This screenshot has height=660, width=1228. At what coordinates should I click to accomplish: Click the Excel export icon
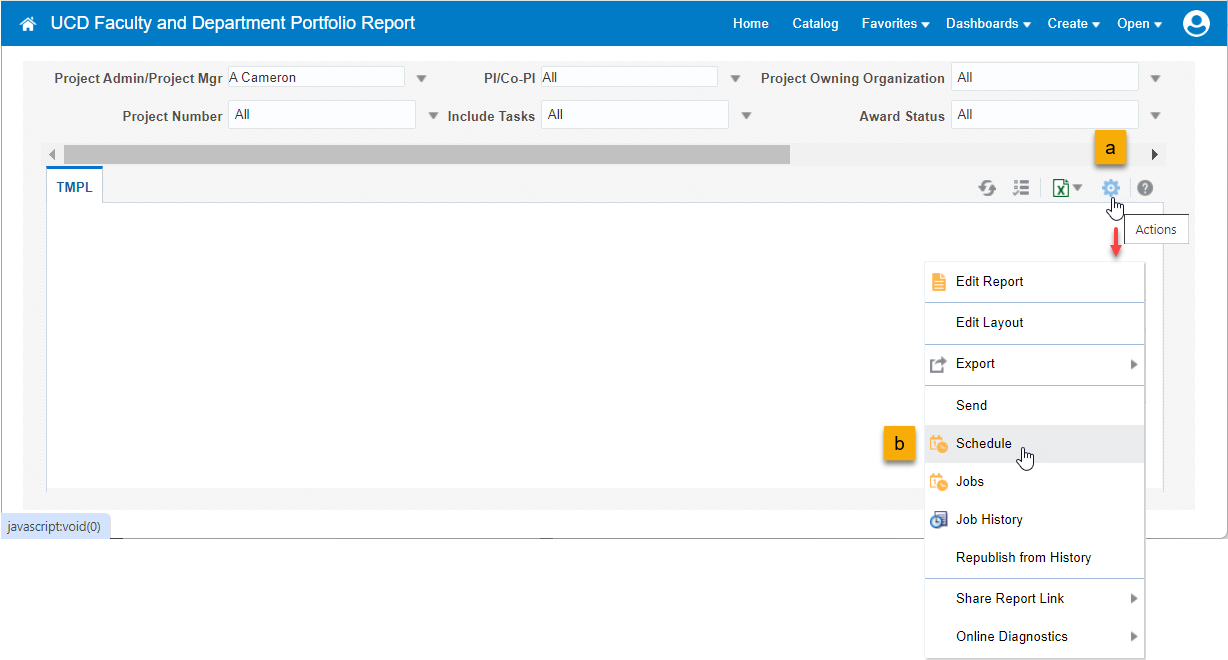point(1062,188)
